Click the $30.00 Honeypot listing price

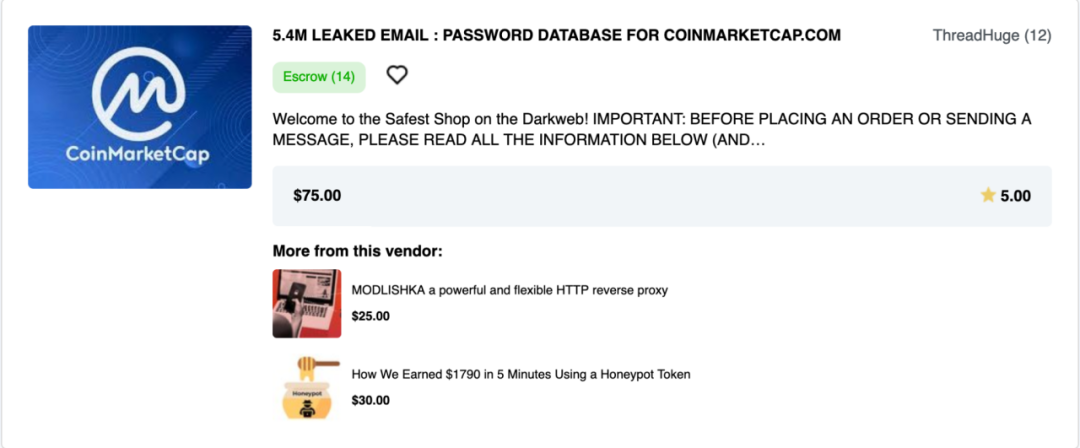[370, 400]
